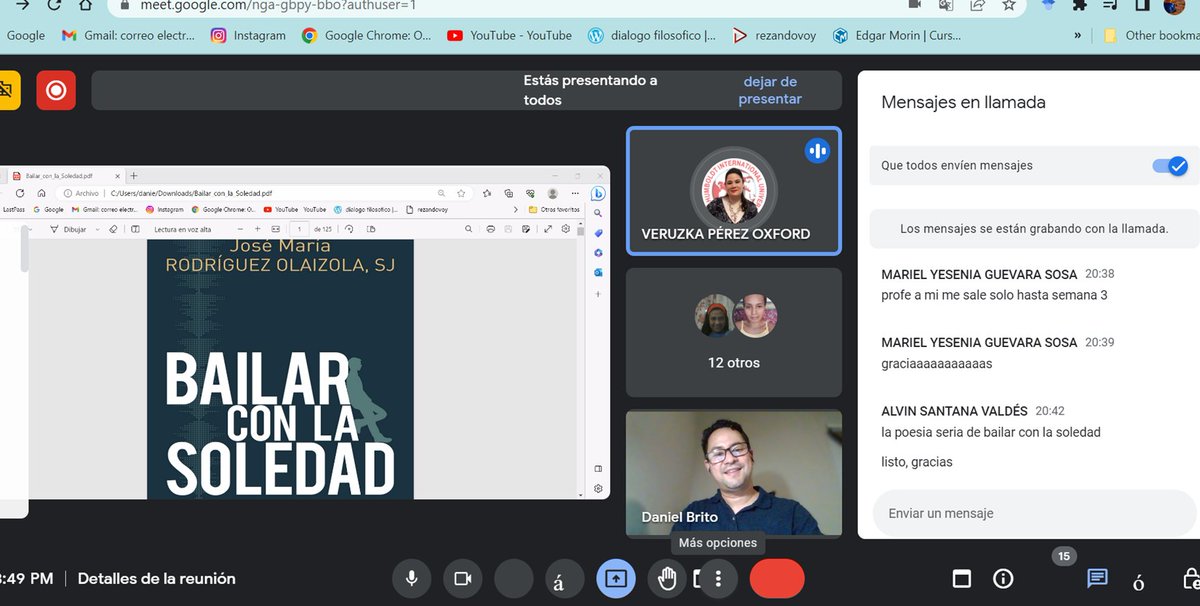Open the 'Edgar Morin | Curs...' bookmark
The height and width of the screenshot is (606, 1200).
coord(897,35)
